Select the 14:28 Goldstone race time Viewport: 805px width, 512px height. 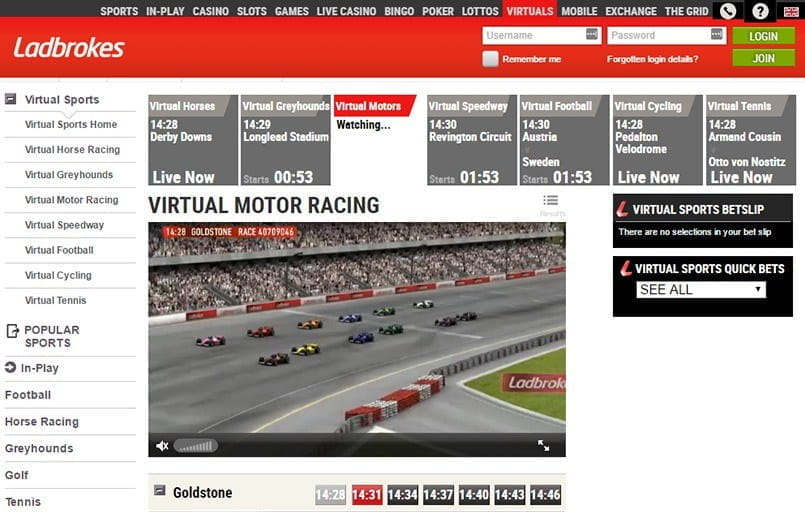pos(331,495)
